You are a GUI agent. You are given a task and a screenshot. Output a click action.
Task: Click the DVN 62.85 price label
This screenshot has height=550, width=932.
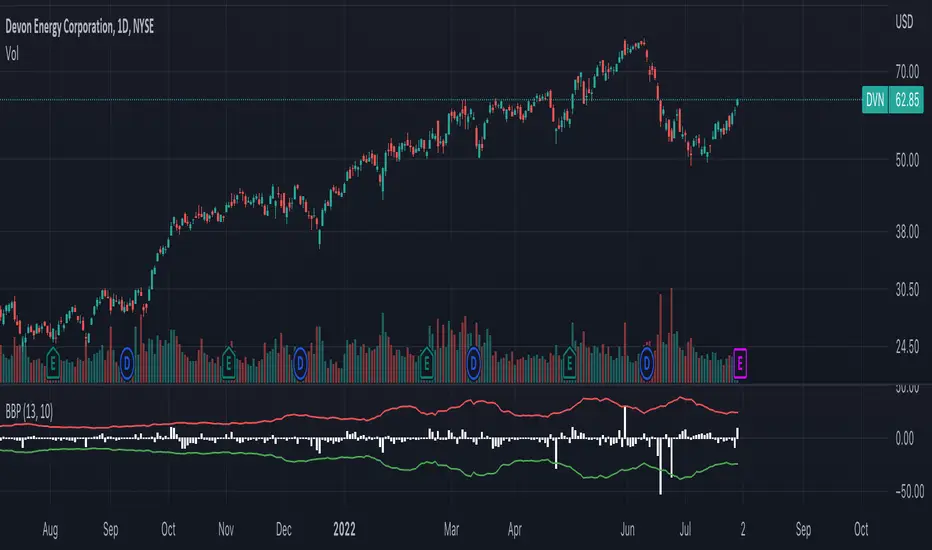[893, 100]
